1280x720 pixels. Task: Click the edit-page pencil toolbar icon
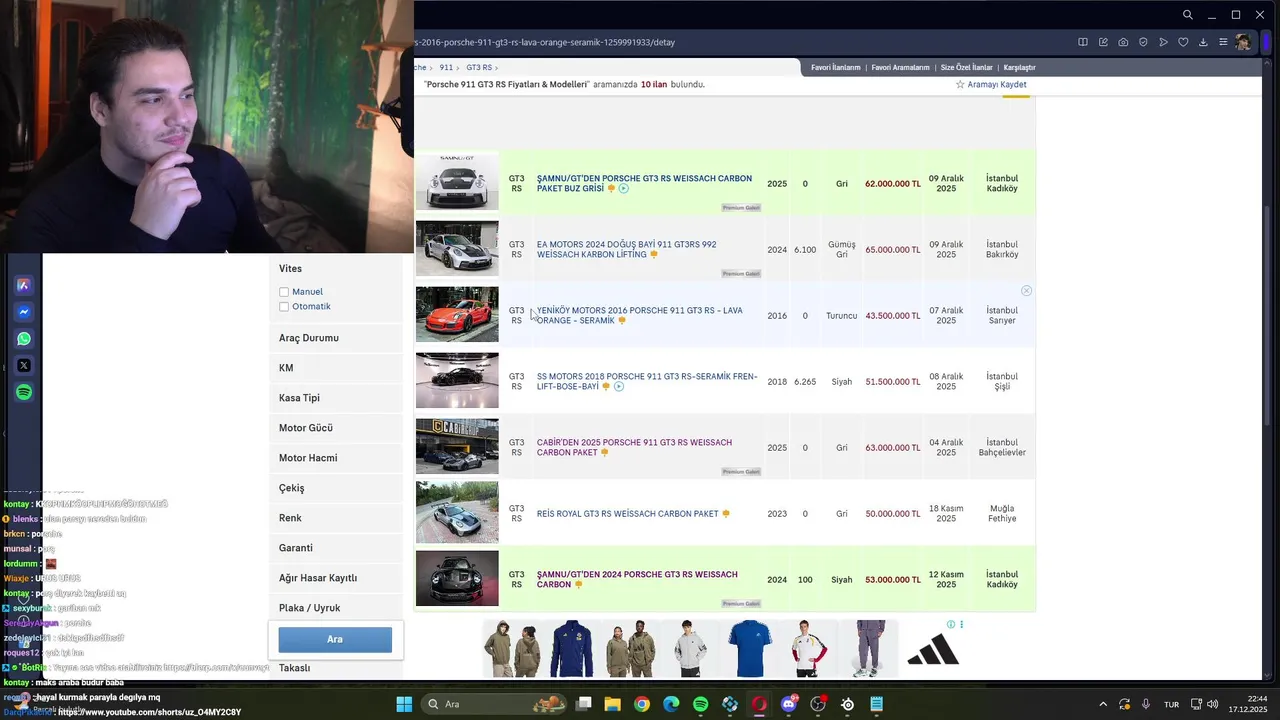tap(1103, 42)
